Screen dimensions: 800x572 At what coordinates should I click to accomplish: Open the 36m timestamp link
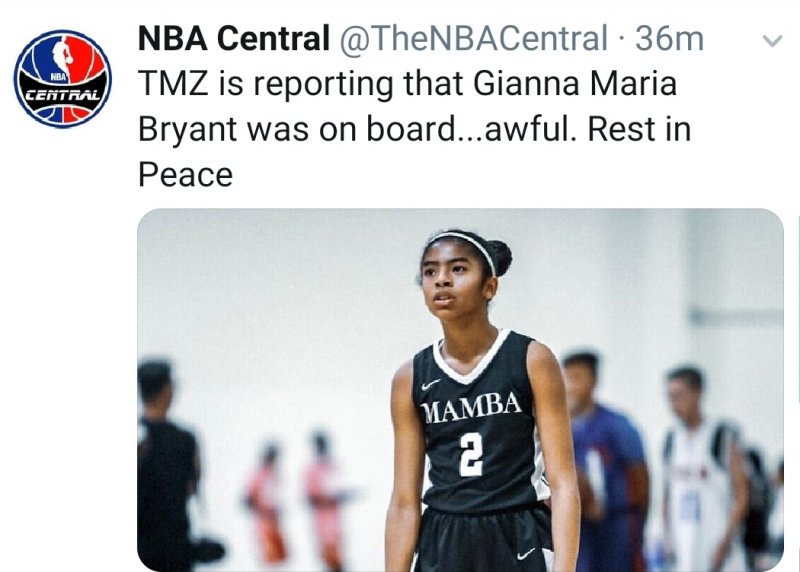670,39
